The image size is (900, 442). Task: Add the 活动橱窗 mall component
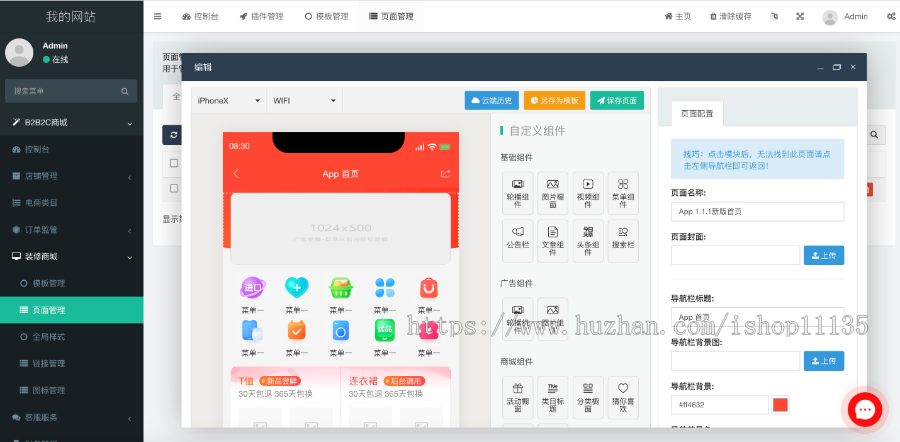(x=517, y=398)
